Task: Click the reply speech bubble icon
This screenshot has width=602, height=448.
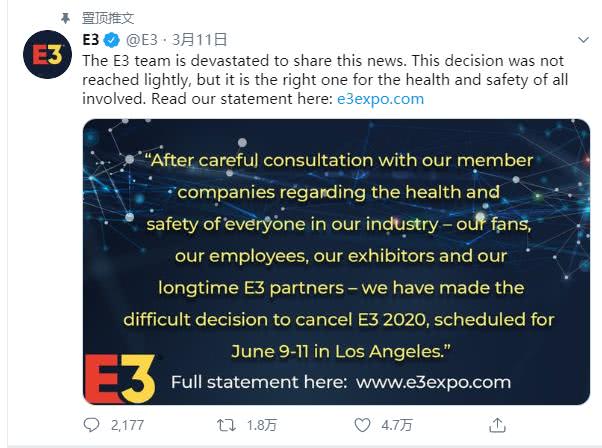Action: point(90,425)
